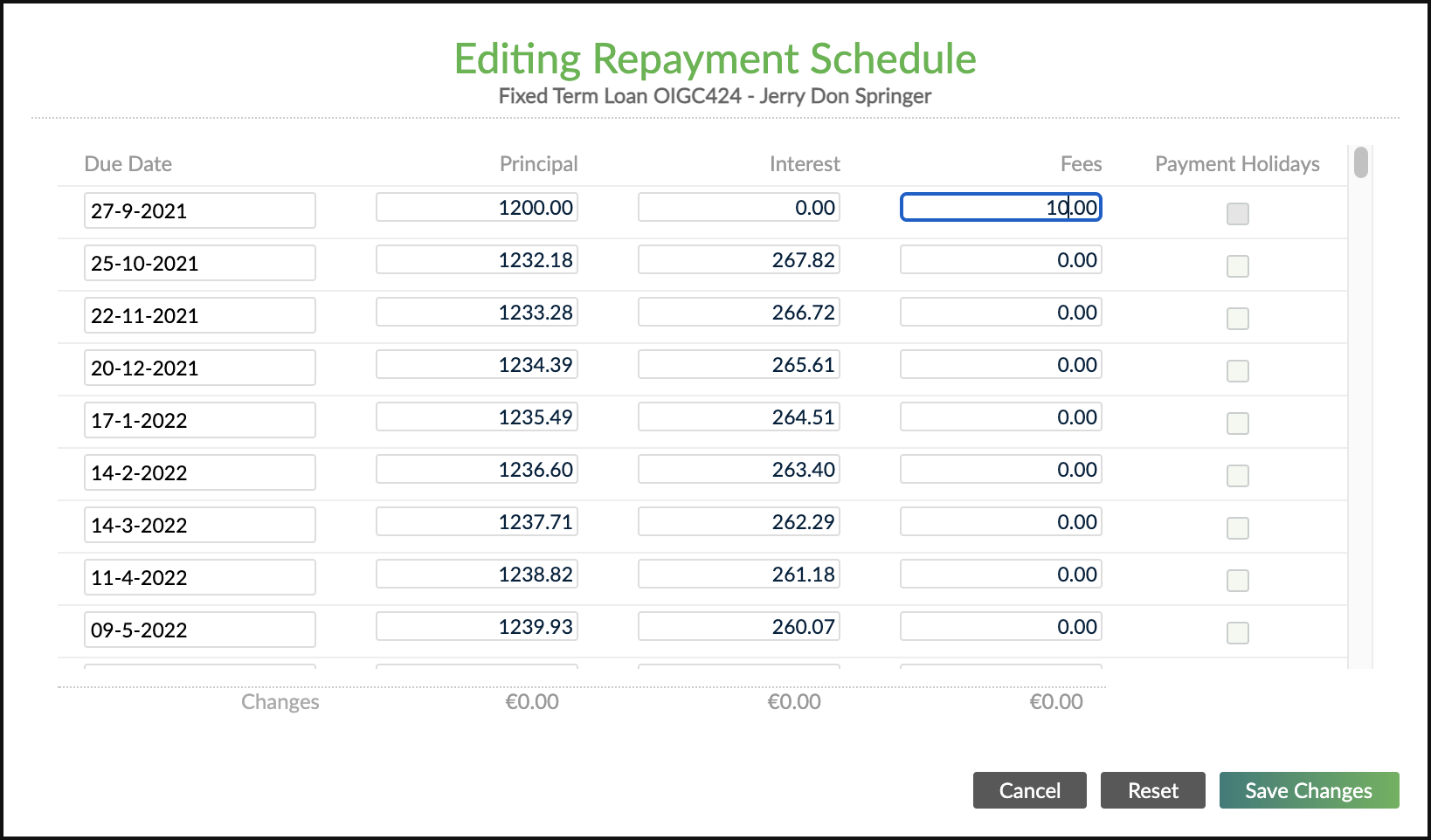Mark Payment Holiday for the 11-4-2022 installment
The image size is (1431, 840).
click(x=1237, y=580)
